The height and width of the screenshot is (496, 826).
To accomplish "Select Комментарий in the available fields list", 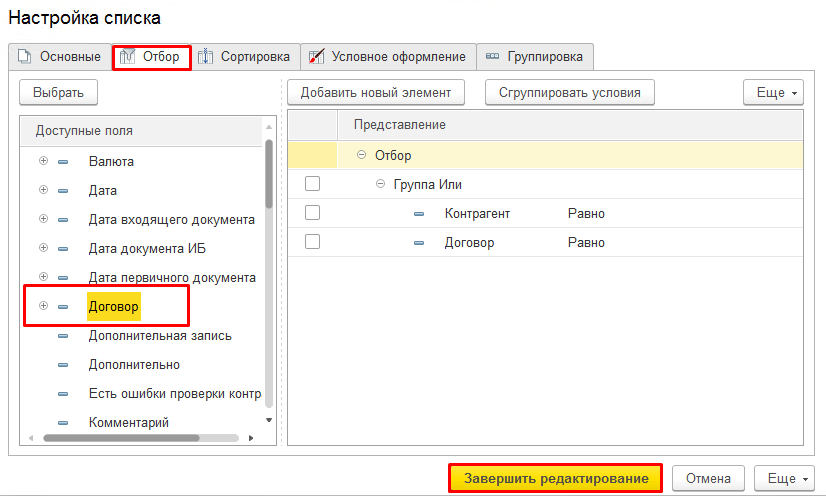I will point(128,422).
